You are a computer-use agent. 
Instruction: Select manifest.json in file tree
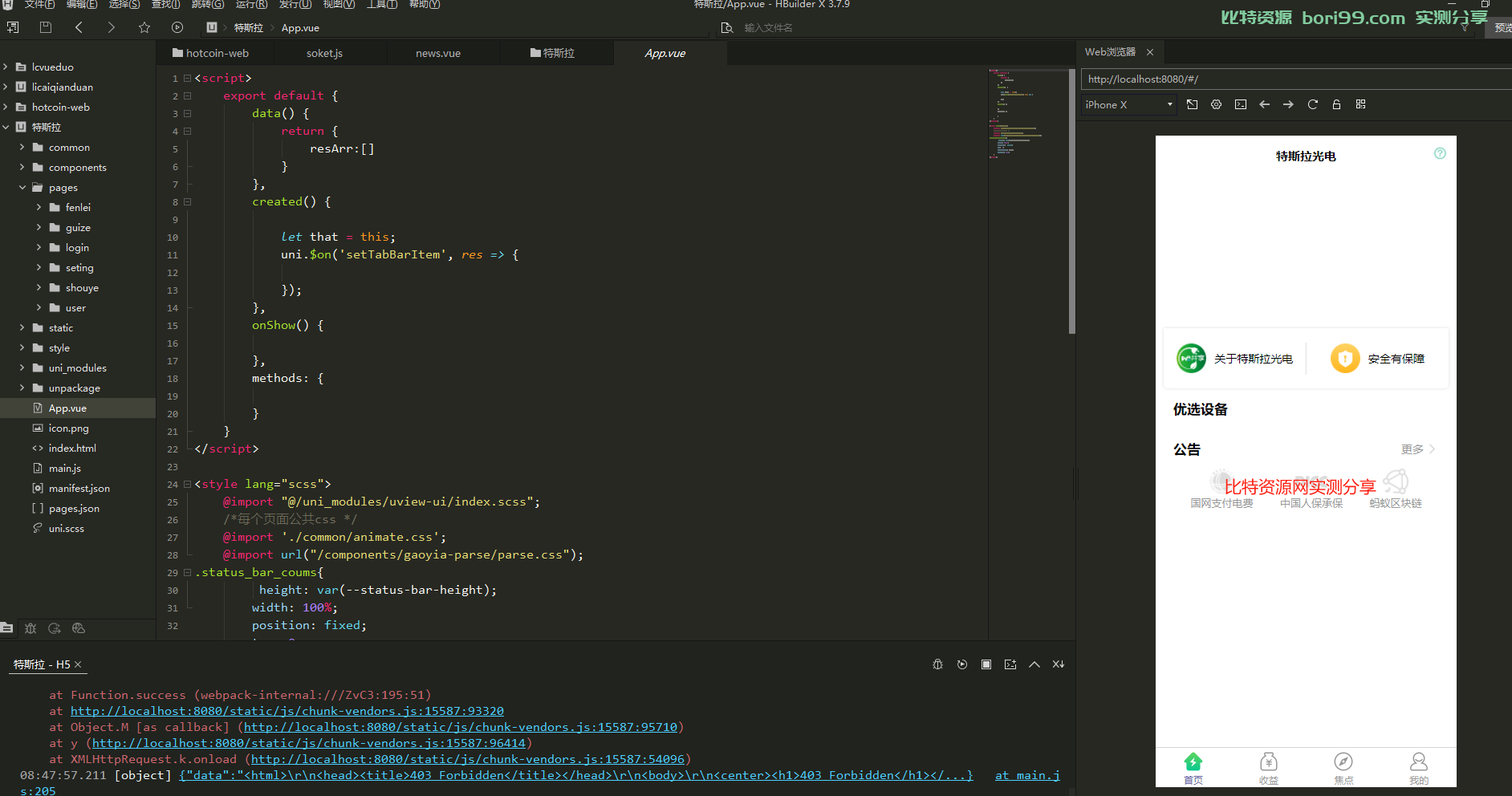78,488
